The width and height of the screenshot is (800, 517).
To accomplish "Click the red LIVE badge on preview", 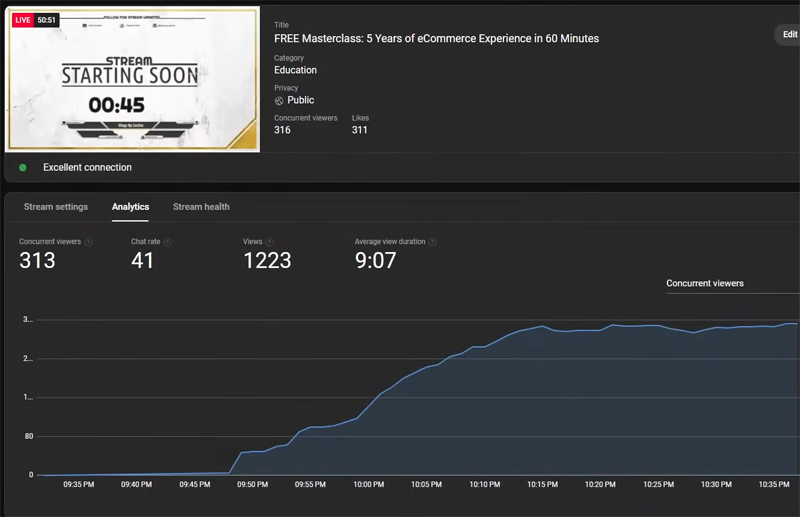I will click(23, 20).
